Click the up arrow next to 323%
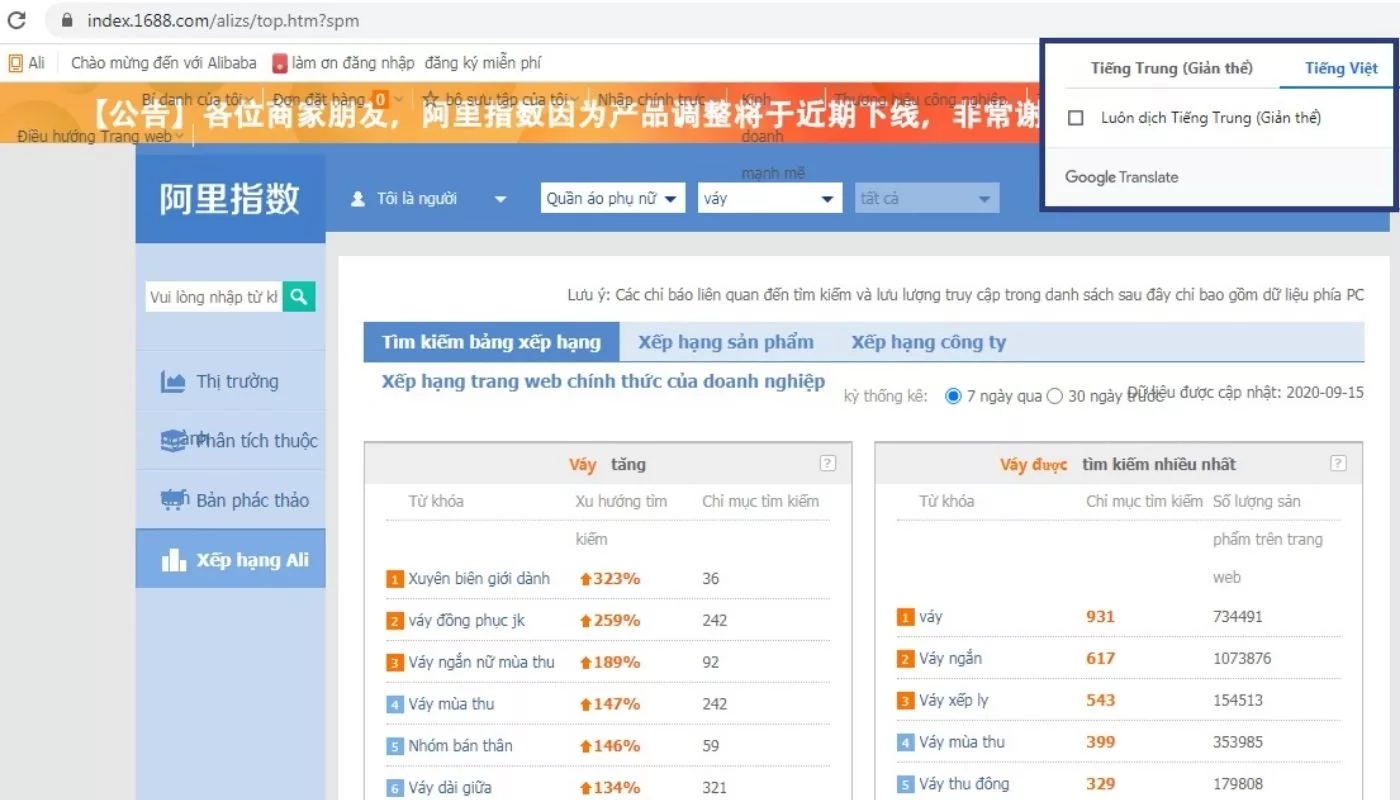This screenshot has width=1400, height=800. click(x=586, y=579)
